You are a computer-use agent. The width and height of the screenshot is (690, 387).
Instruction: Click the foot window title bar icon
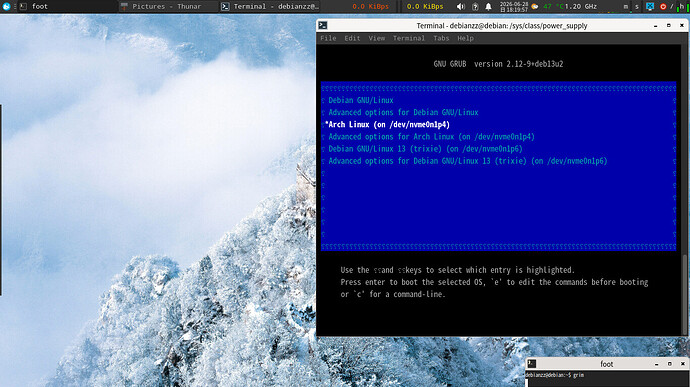coord(532,364)
